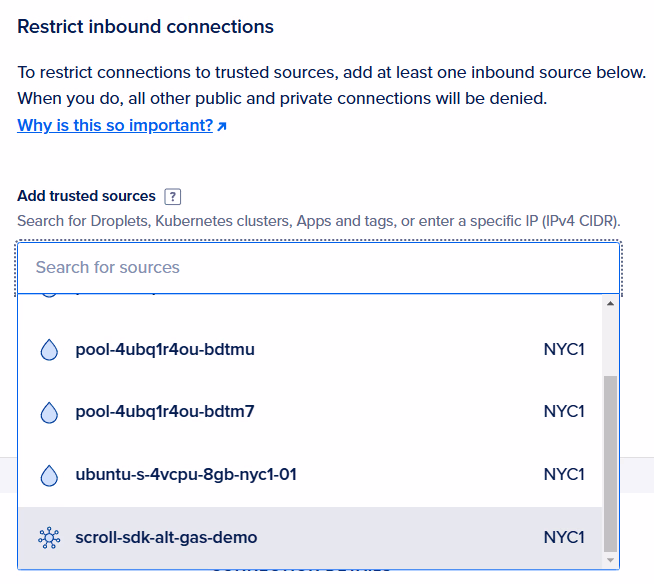Click the droplet icon for ubuntu-s-4vcpu-8gb-nyc1-01
Viewport: 654px width, 584px height.
(49, 474)
